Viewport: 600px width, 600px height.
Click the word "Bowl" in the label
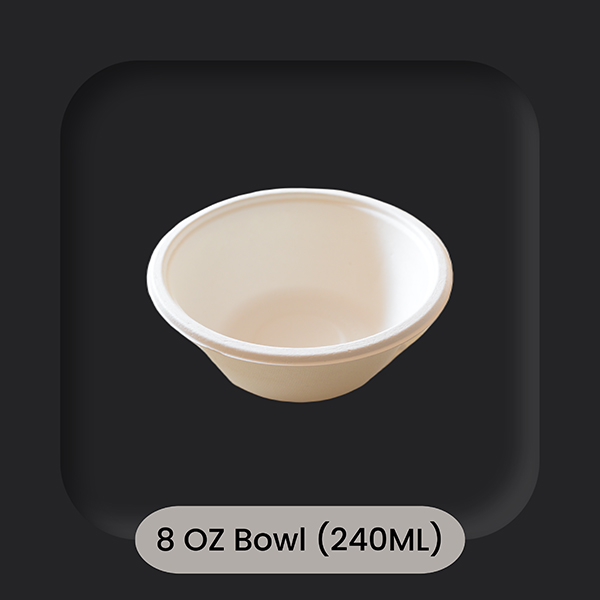pyautogui.click(x=270, y=540)
